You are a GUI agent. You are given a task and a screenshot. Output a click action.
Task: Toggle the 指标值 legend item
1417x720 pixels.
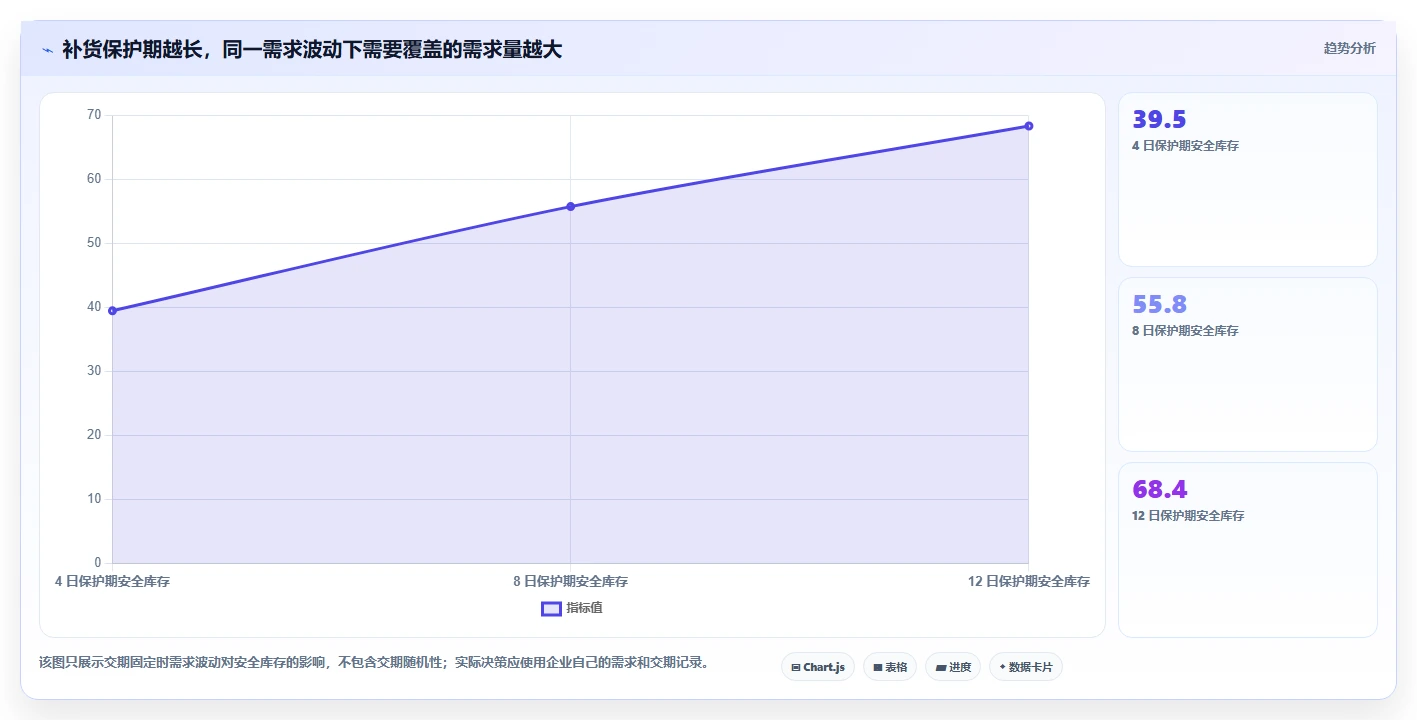(x=572, y=608)
